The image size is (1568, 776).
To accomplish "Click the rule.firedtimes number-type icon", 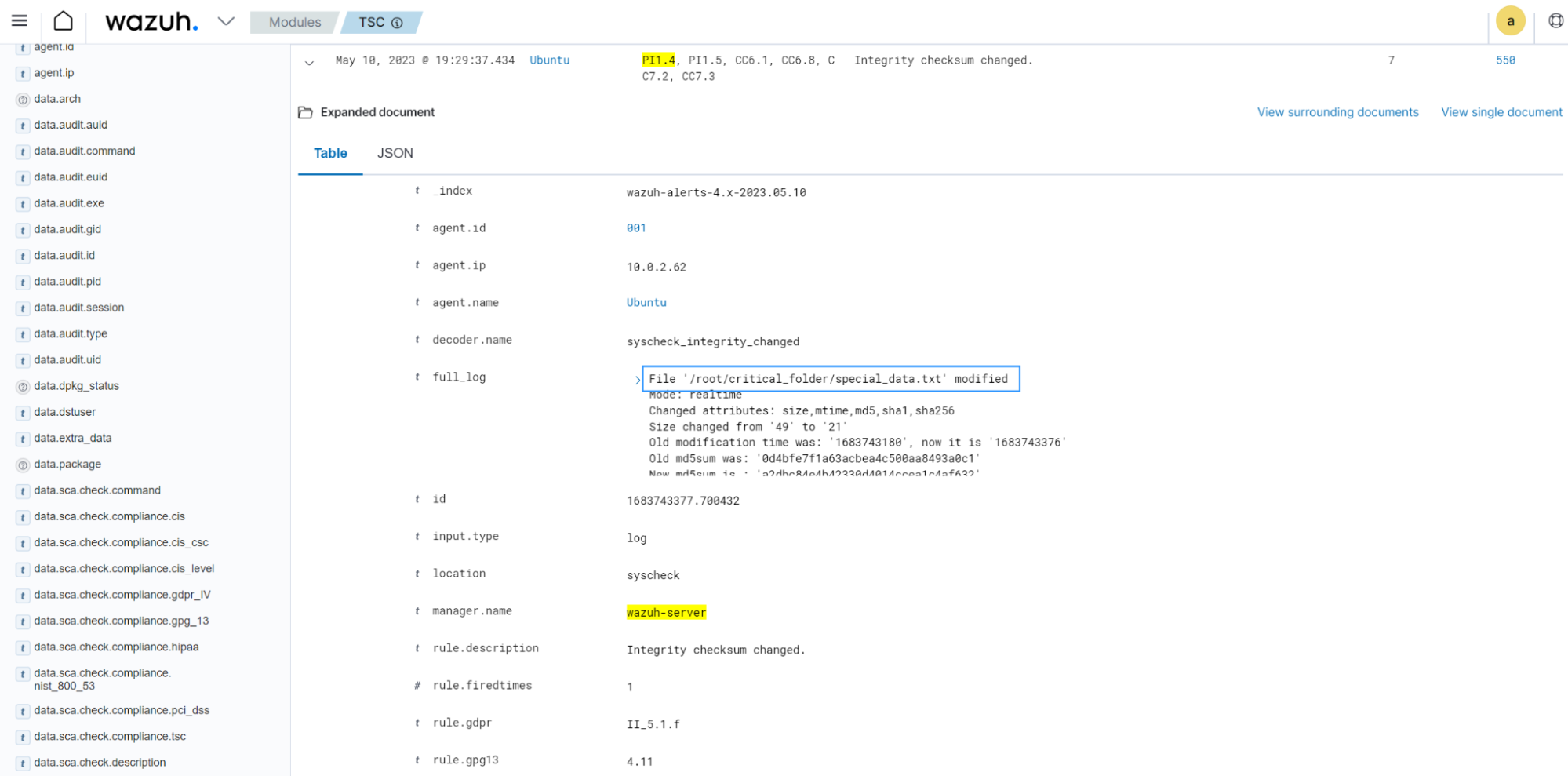I will coord(417,686).
